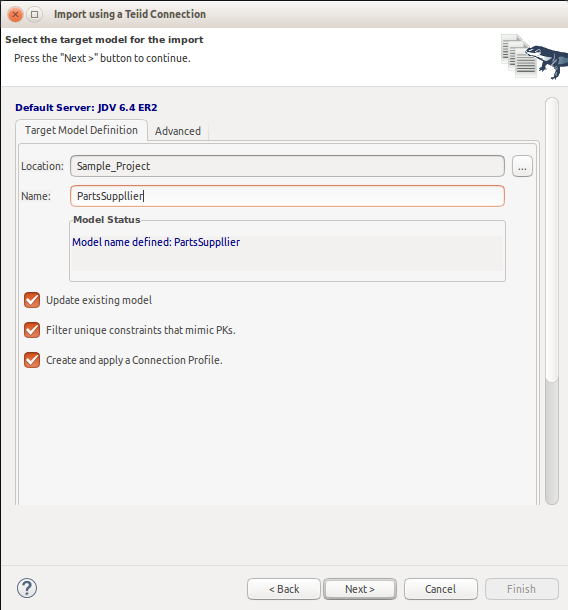Image resolution: width=568 pixels, height=610 pixels.
Task: Click the dialog title bar text
Action: (130, 14)
